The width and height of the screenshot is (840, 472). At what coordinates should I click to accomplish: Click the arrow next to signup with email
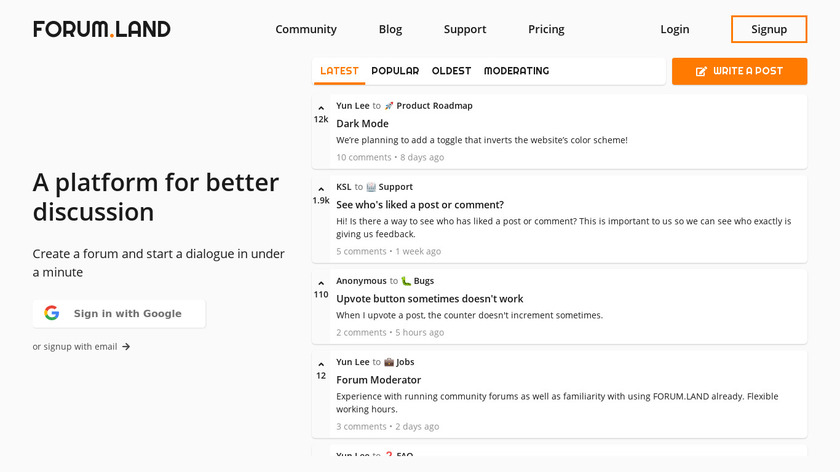click(x=126, y=347)
